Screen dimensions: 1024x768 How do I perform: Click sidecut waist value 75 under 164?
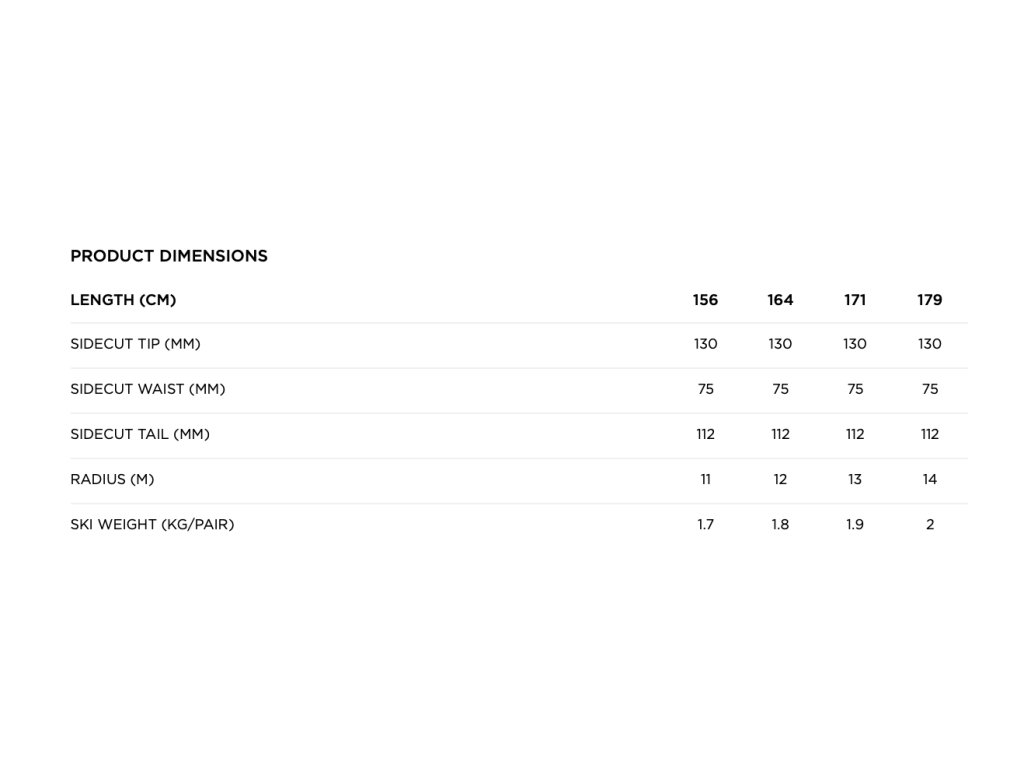click(780, 389)
